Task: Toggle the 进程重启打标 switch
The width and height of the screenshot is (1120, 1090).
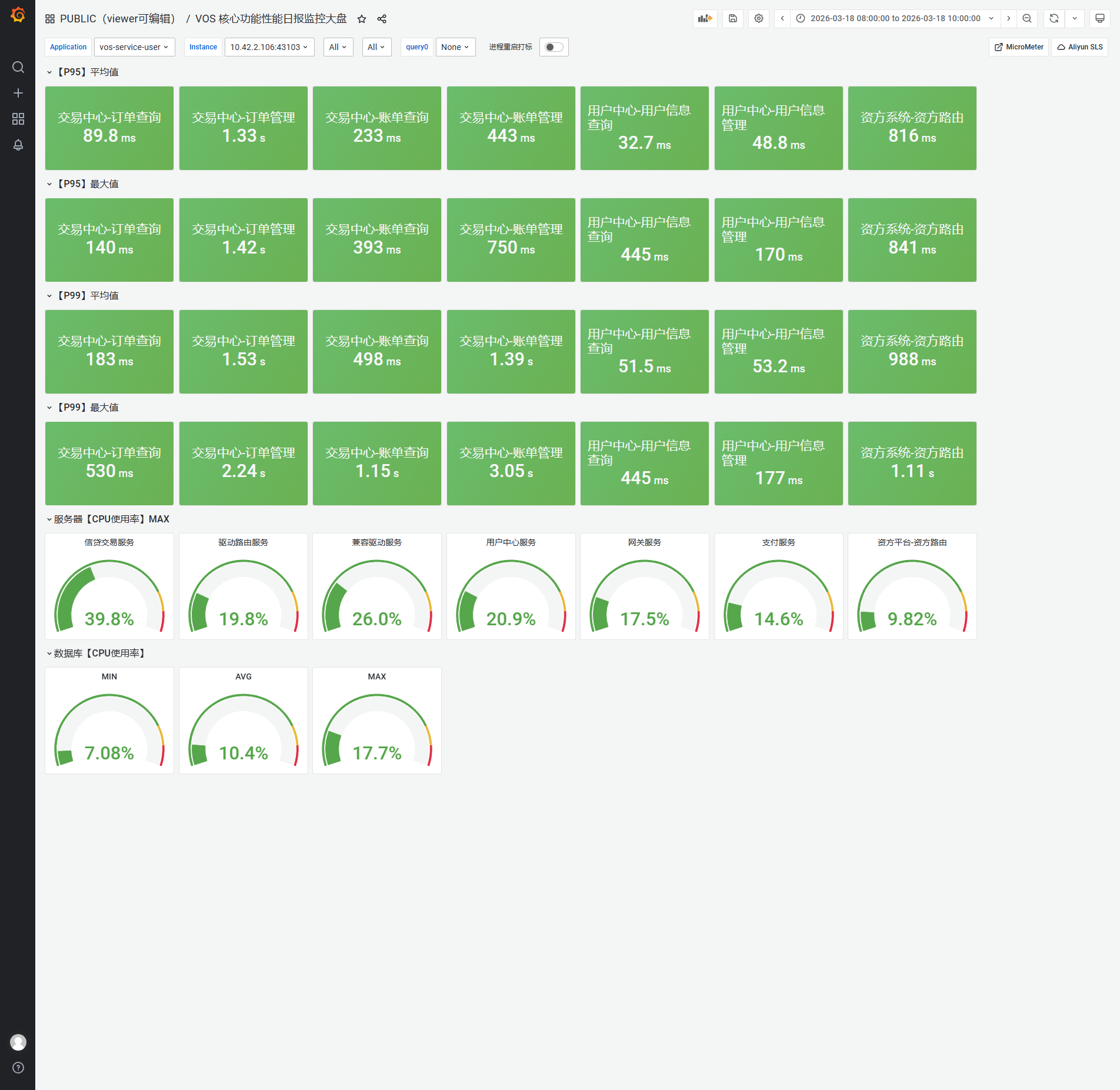Action: click(554, 47)
